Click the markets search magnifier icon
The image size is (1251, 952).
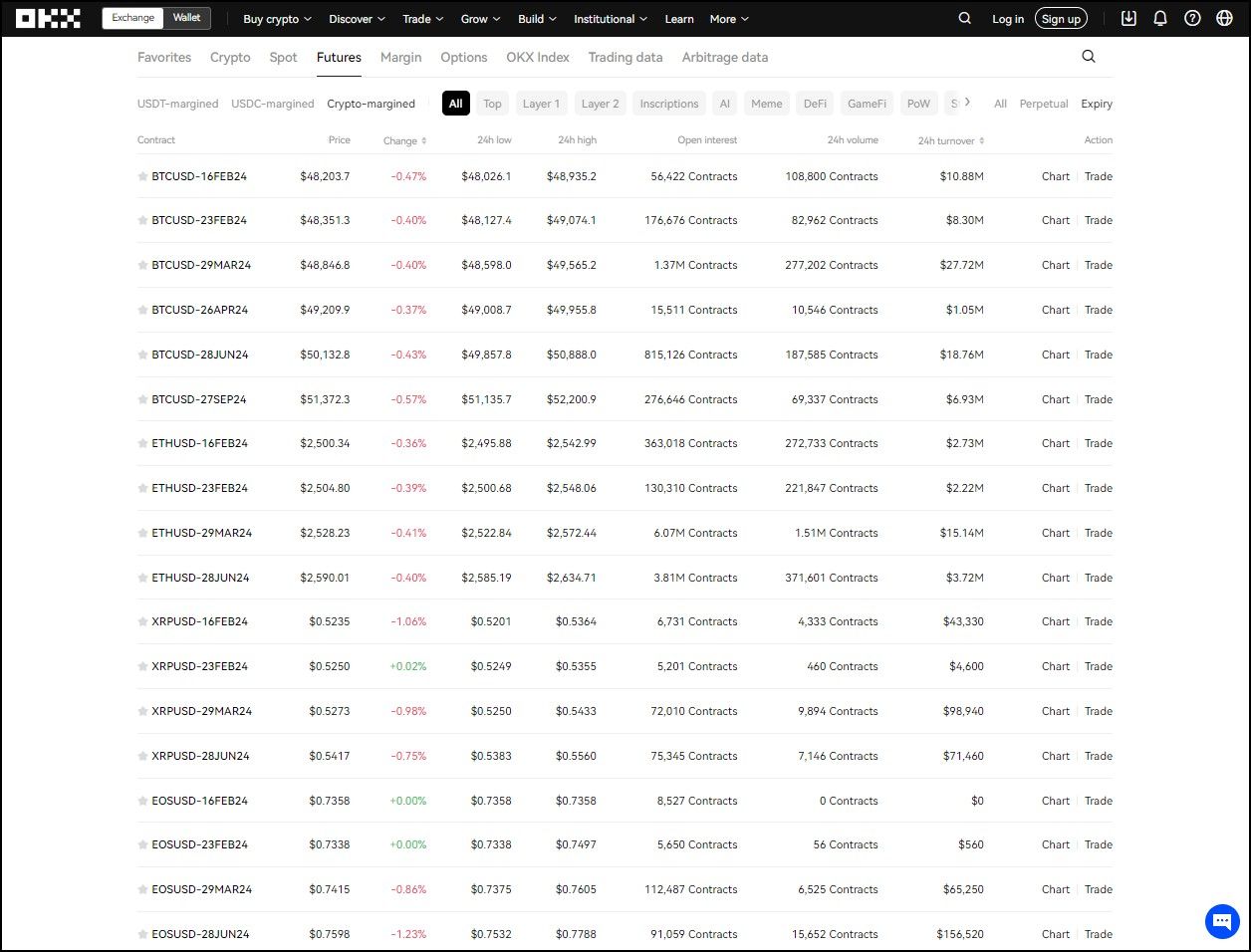pos(1089,57)
